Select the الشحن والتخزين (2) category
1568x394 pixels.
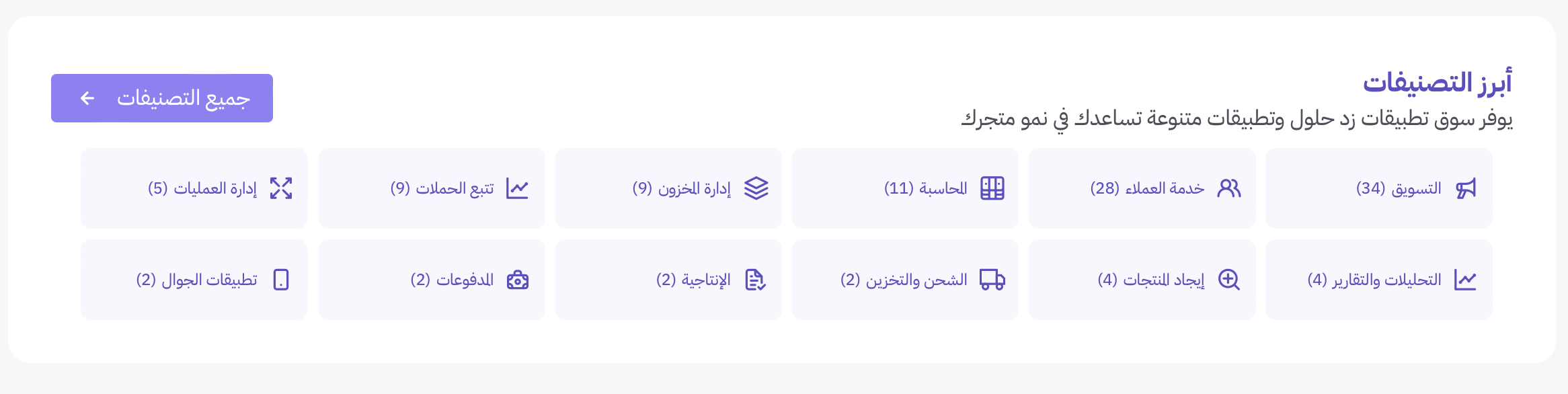pyautogui.click(x=905, y=280)
